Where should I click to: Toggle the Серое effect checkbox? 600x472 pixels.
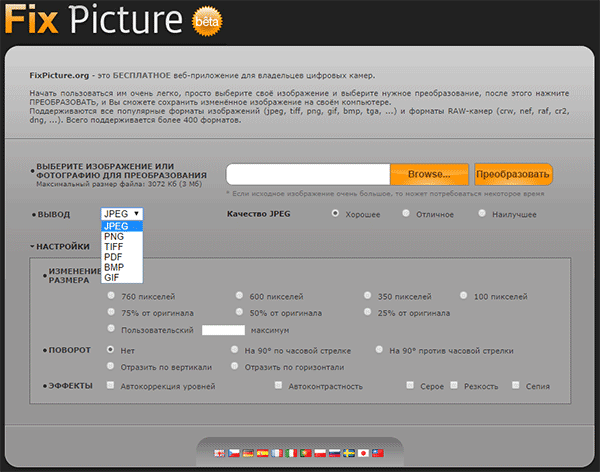(x=410, y=385)
